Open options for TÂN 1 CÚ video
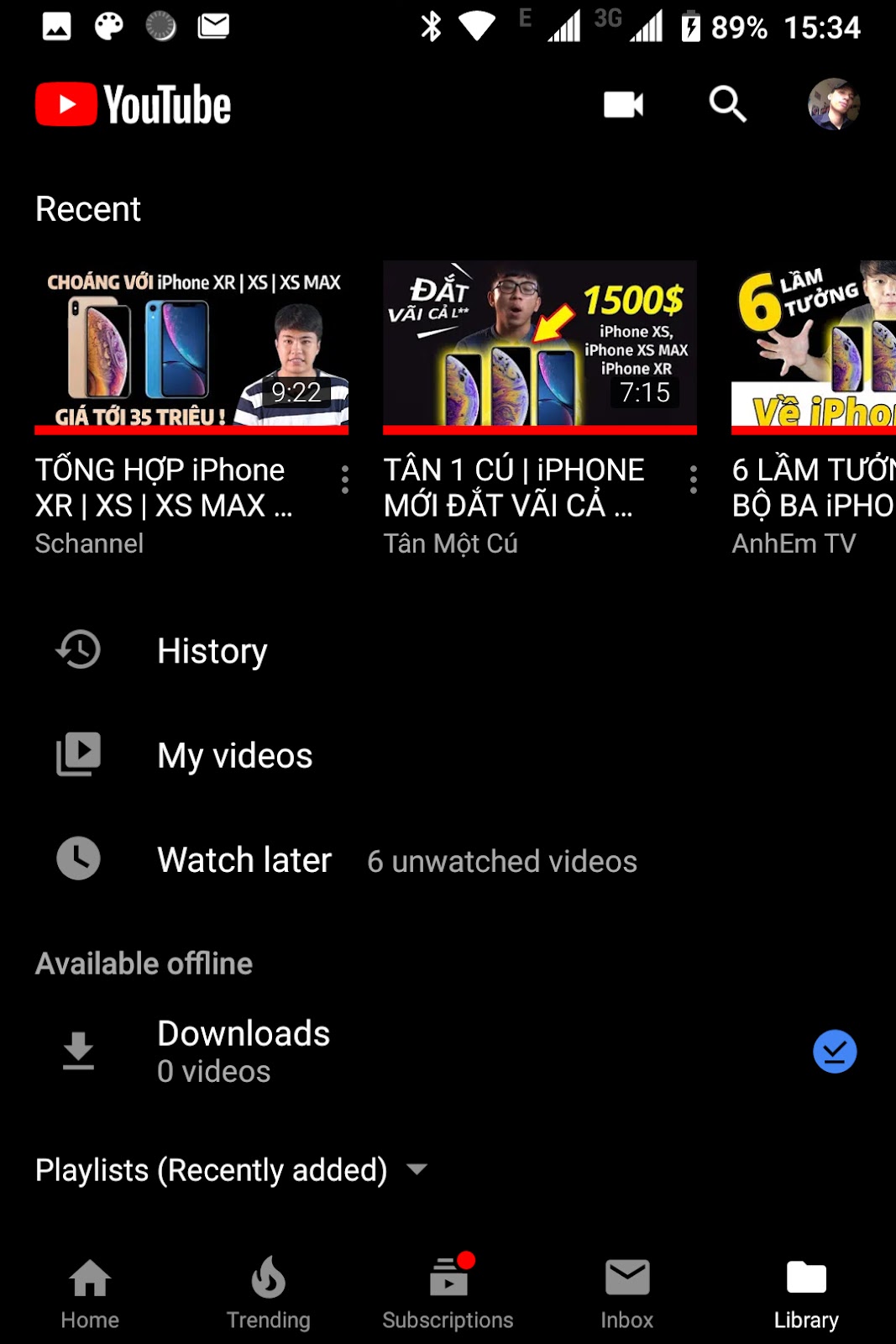Screen dimensions: 896x1344 (694, 479)
